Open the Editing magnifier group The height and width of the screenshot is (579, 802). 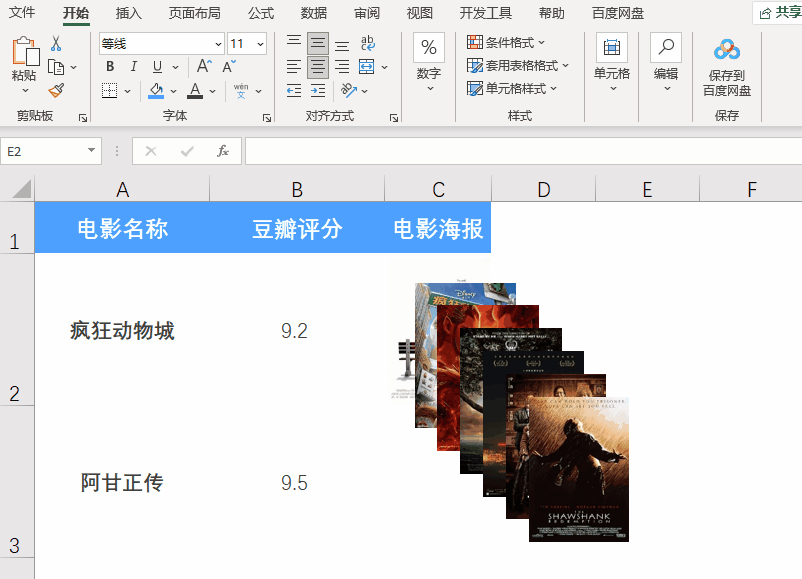[666, 62]
